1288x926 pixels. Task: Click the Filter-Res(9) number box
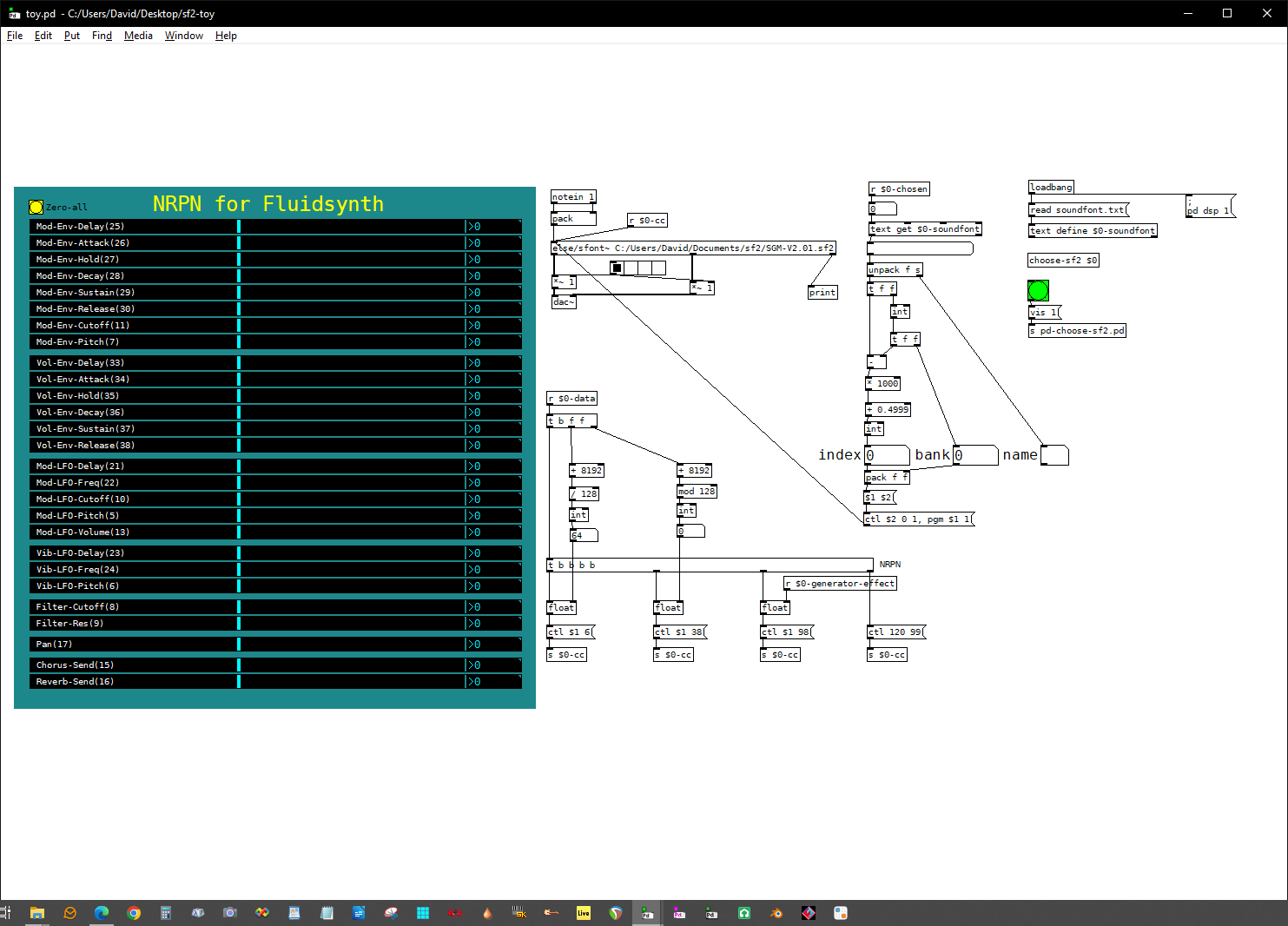493,624
